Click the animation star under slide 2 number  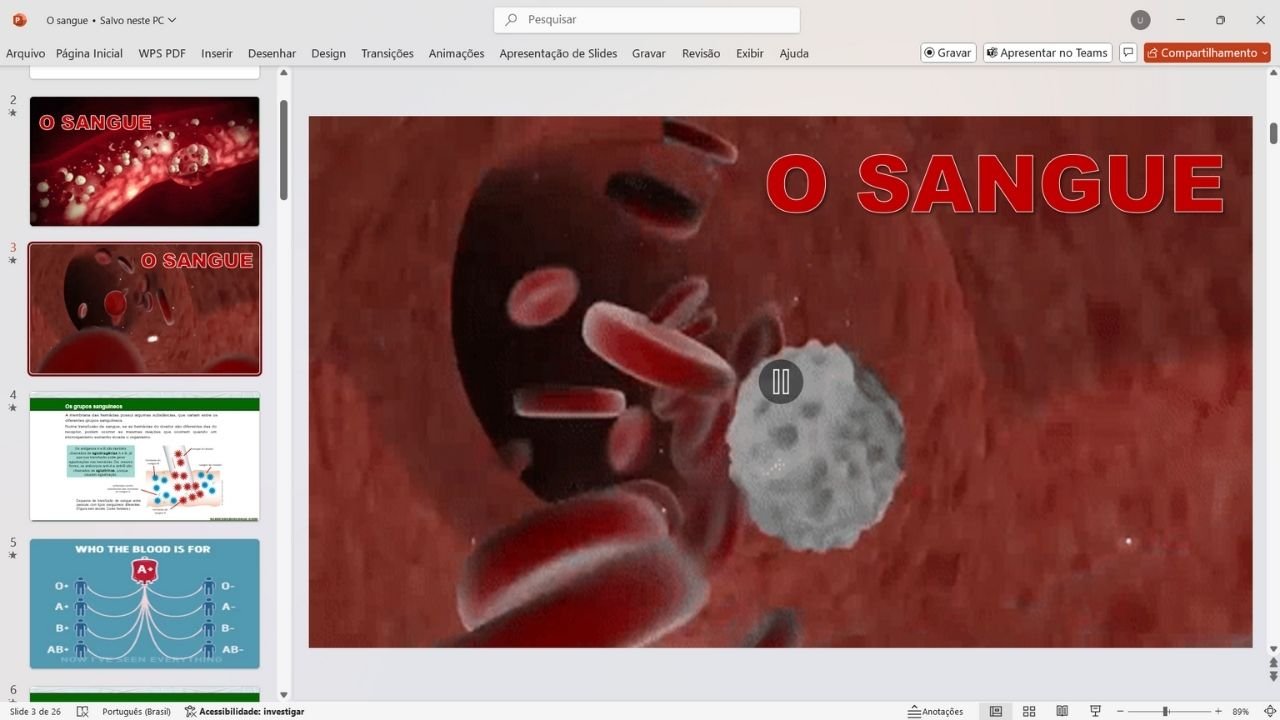click(x=13, y=113)
